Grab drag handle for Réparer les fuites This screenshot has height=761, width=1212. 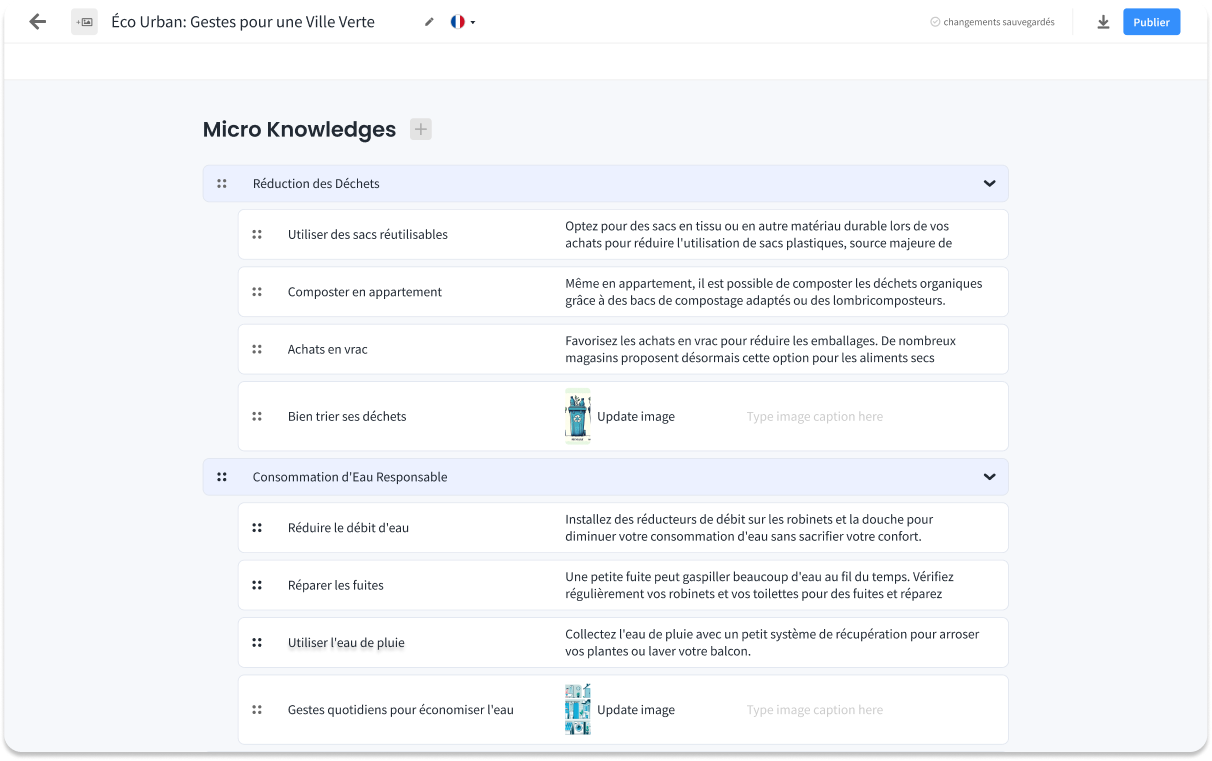257,585
